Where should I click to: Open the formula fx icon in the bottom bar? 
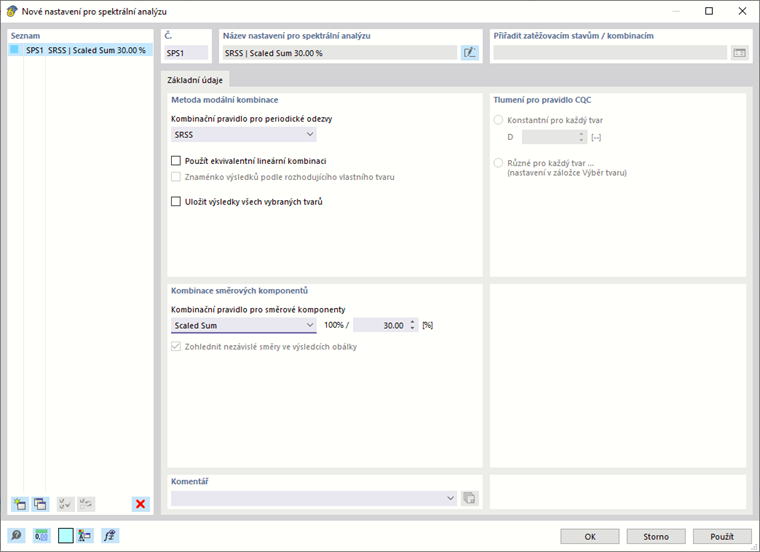110,536
